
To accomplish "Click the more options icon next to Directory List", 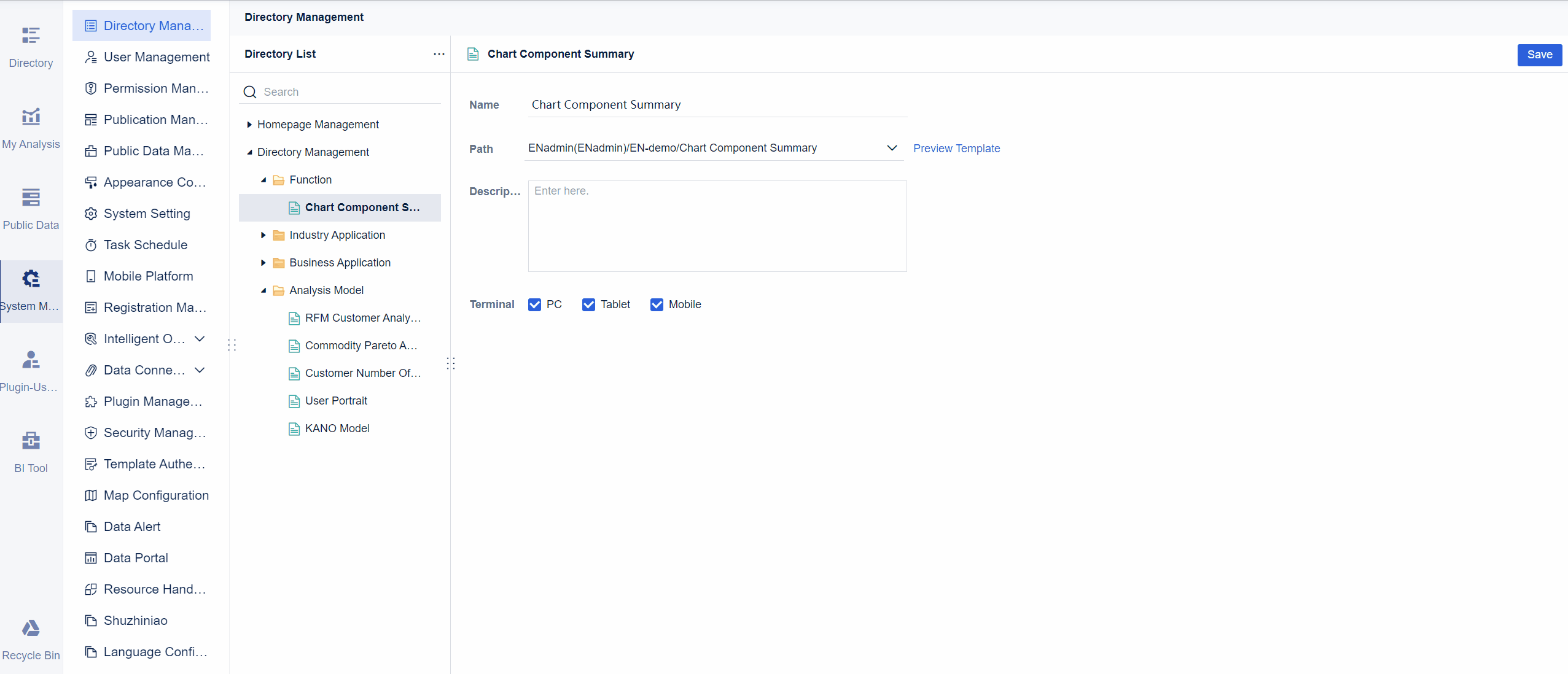I will tap(438, 54).
